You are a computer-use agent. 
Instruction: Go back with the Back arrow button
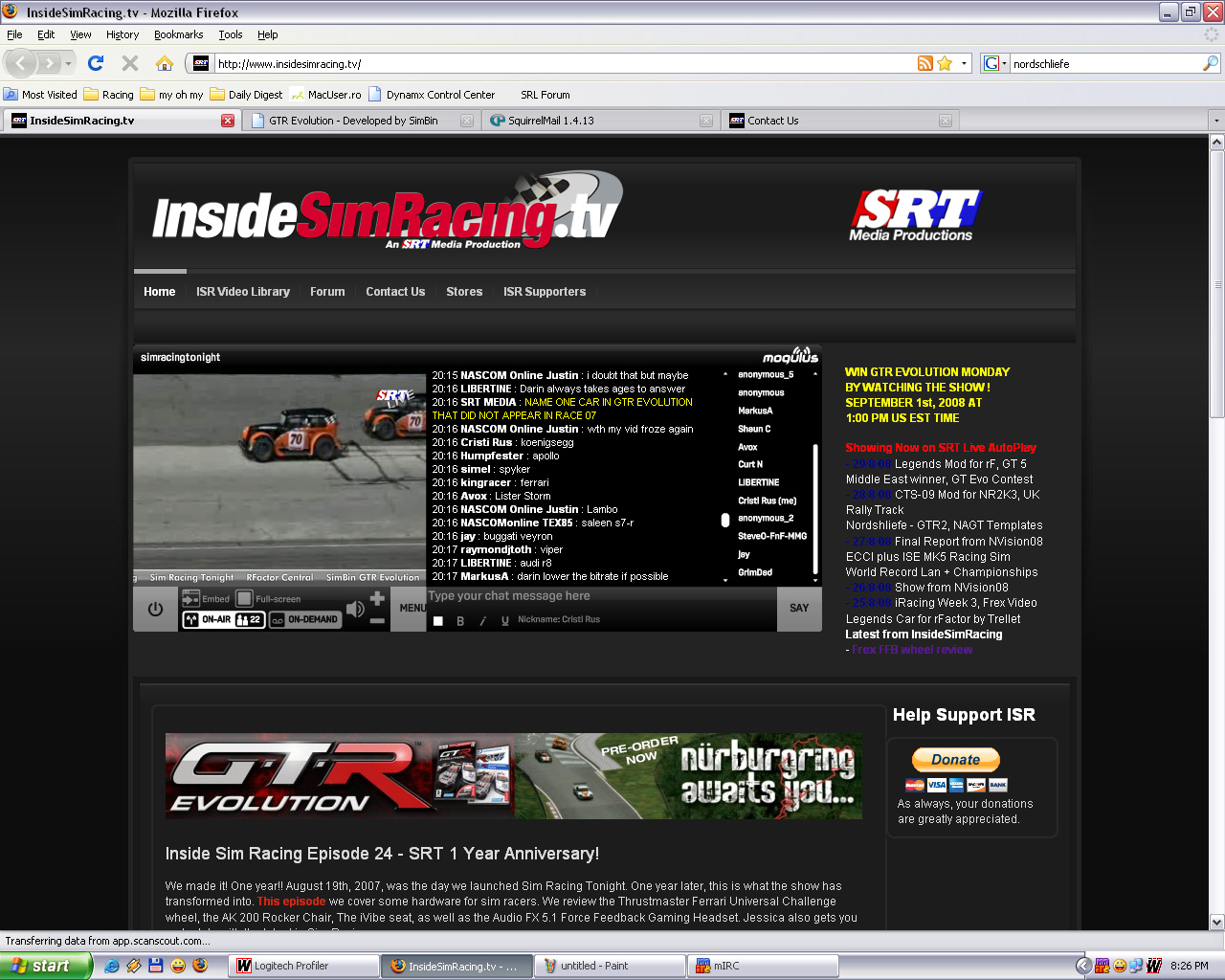(21, 63)
